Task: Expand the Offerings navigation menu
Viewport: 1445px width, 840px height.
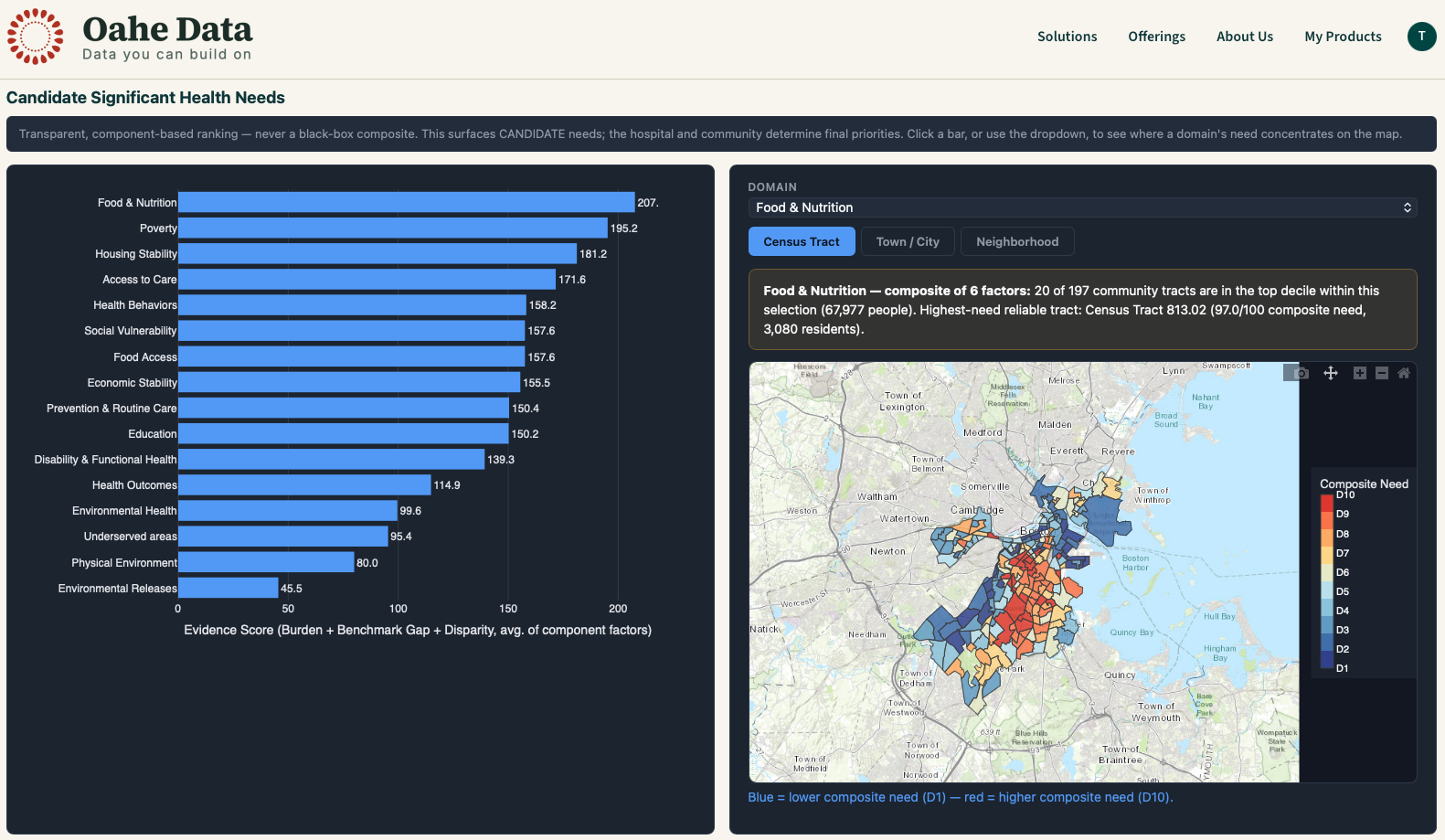Action: 1156,37
